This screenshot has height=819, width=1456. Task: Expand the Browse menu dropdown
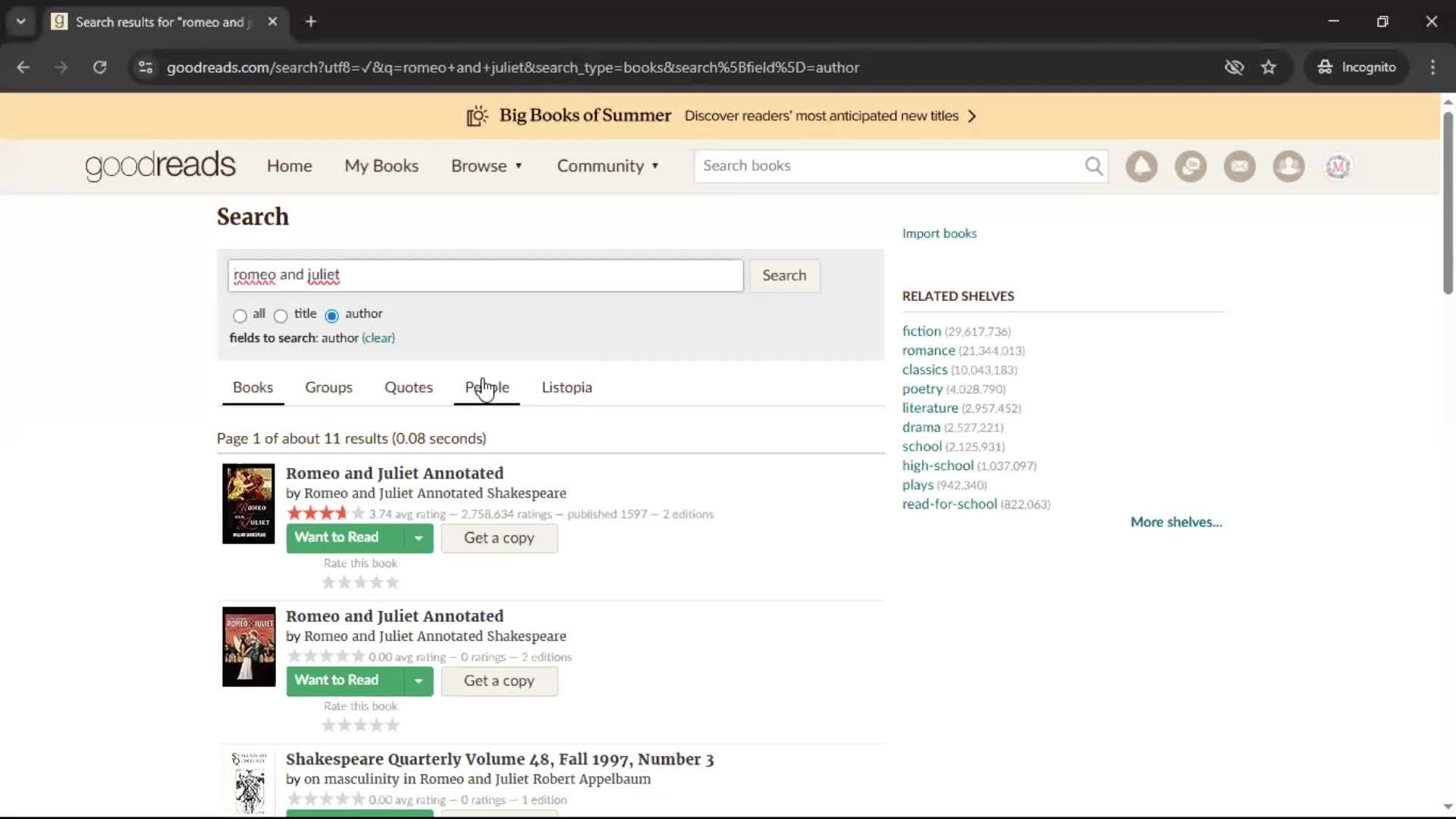[487, 166]
